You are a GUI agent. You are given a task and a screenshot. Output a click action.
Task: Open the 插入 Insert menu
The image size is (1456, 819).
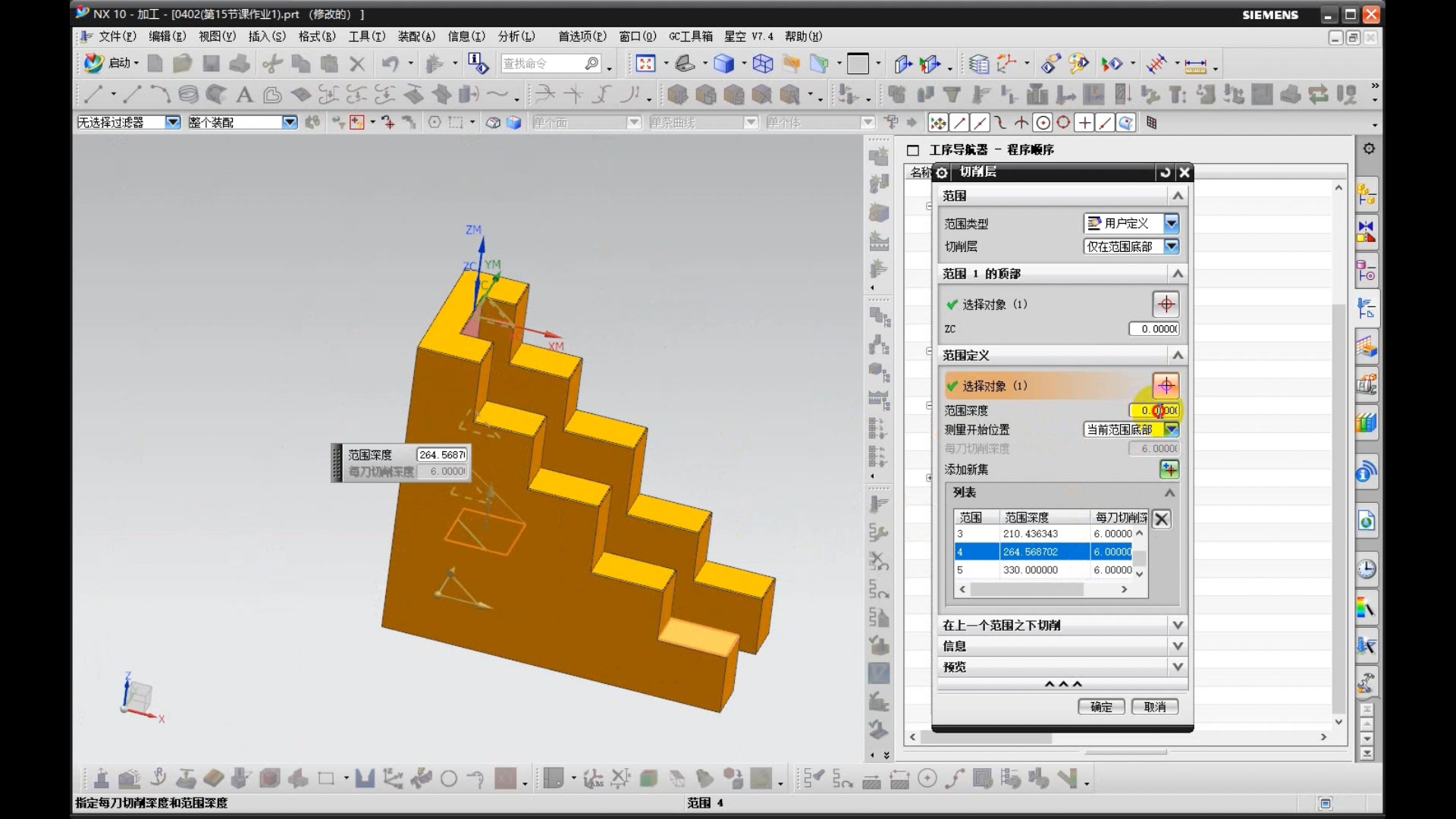[267, 36]
